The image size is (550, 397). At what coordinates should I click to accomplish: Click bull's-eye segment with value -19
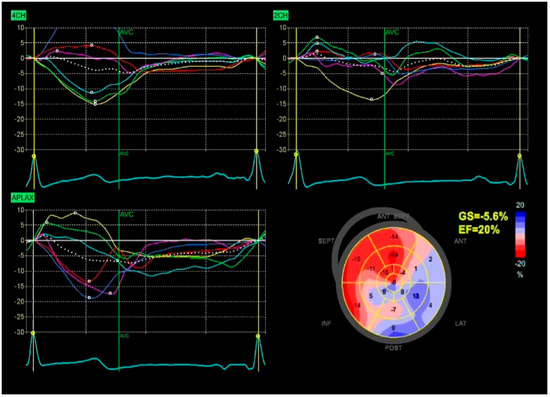(394, 255)
